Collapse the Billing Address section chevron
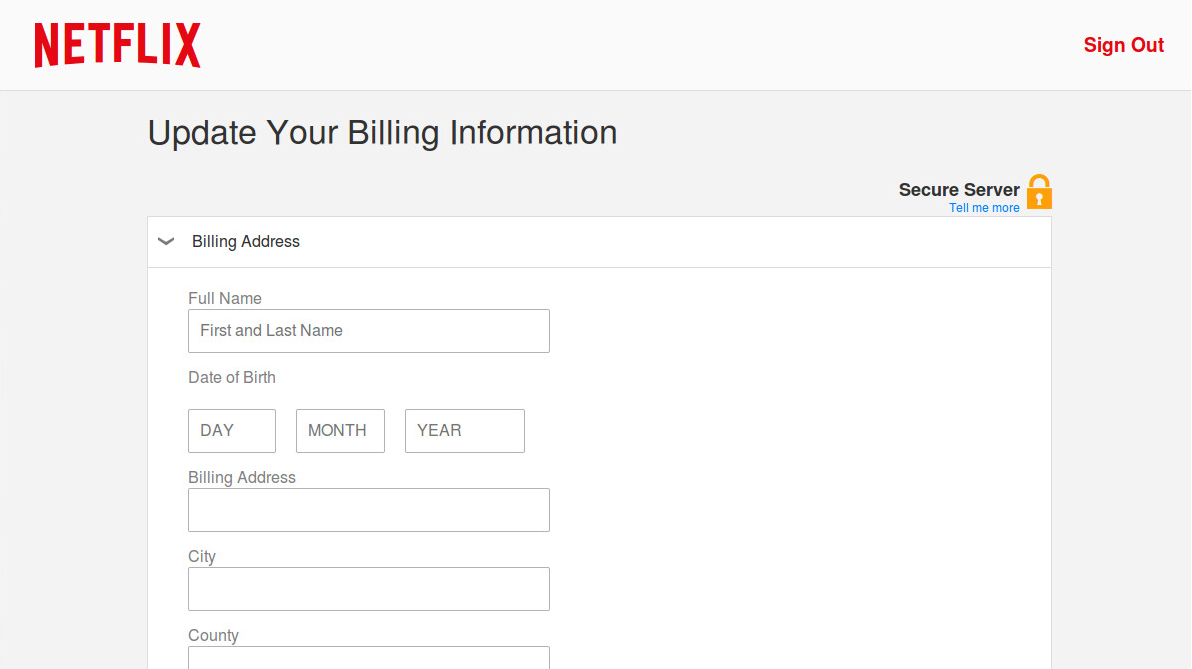The image size is (1192, 669). pos(166,241)
